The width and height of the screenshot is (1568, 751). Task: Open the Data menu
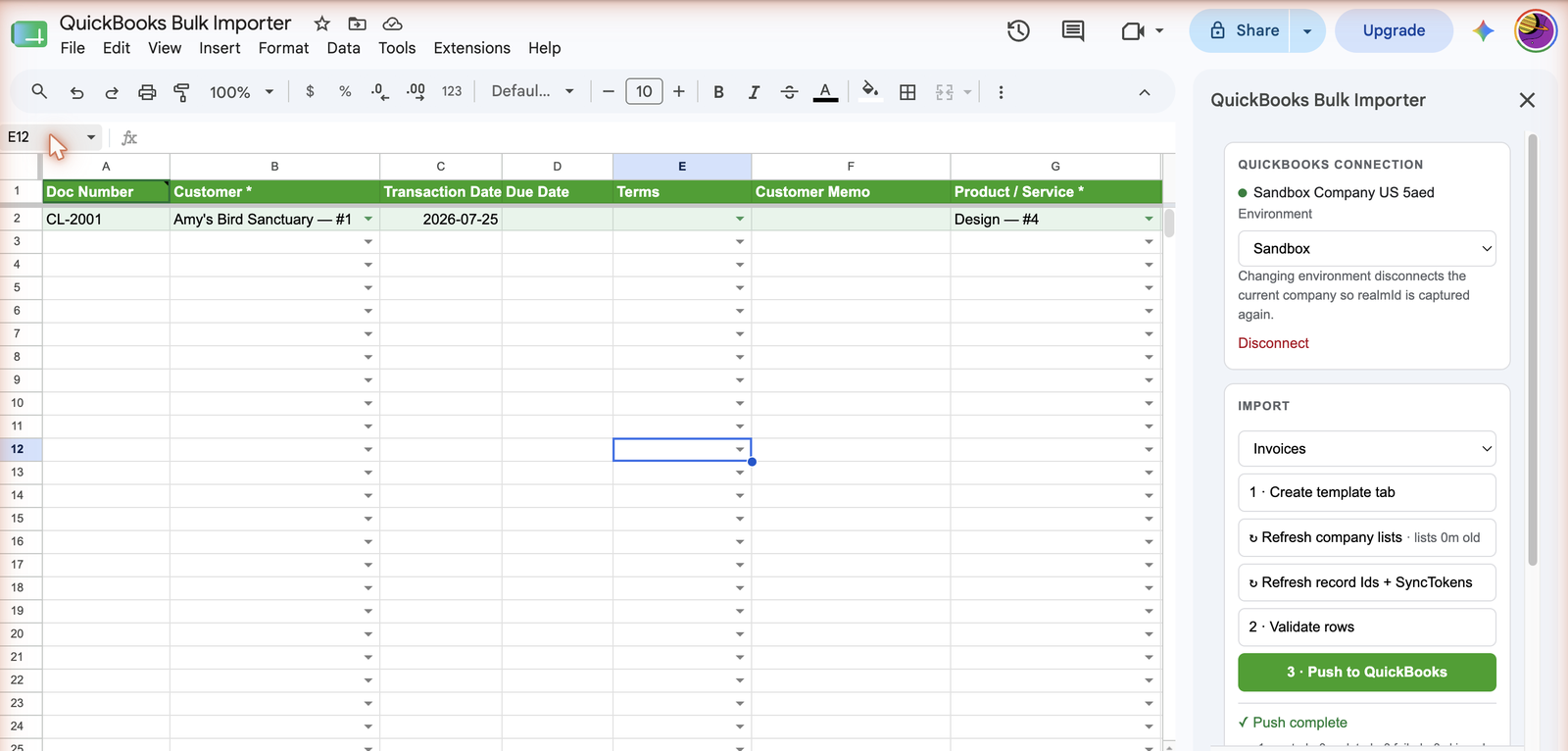pos(343,48)
